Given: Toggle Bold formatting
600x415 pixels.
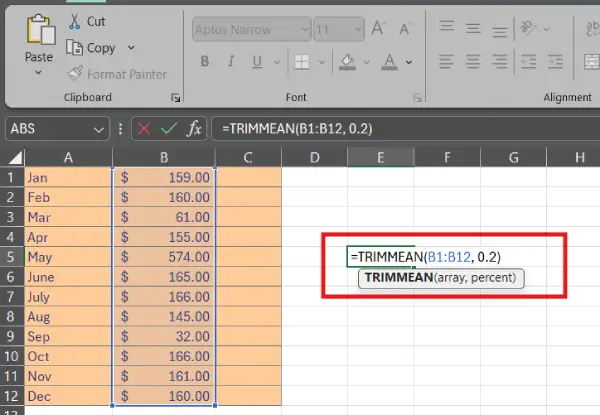Looking at the screenshot, I should [205, 61].
